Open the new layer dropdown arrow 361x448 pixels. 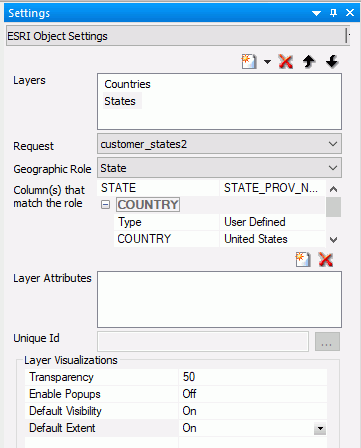267,62
